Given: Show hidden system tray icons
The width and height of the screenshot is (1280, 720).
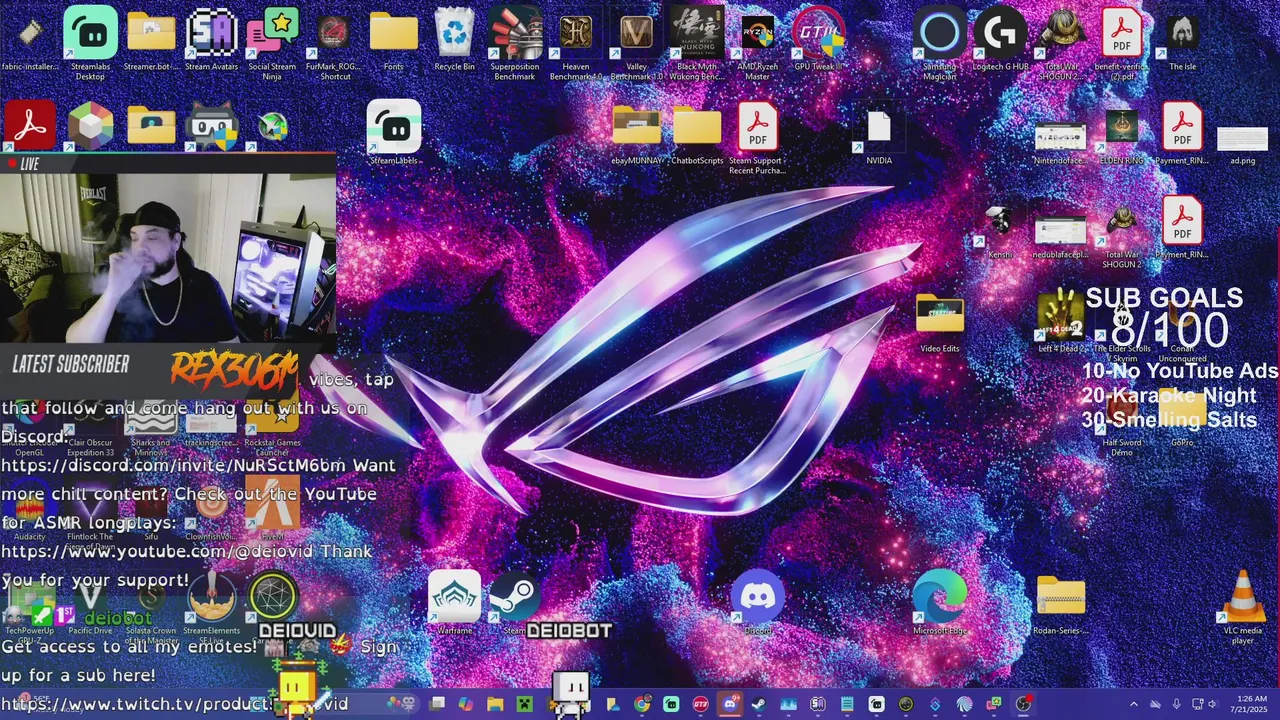Looking at the screenshot, I should pyautogui.click(x=1133, y=704).
